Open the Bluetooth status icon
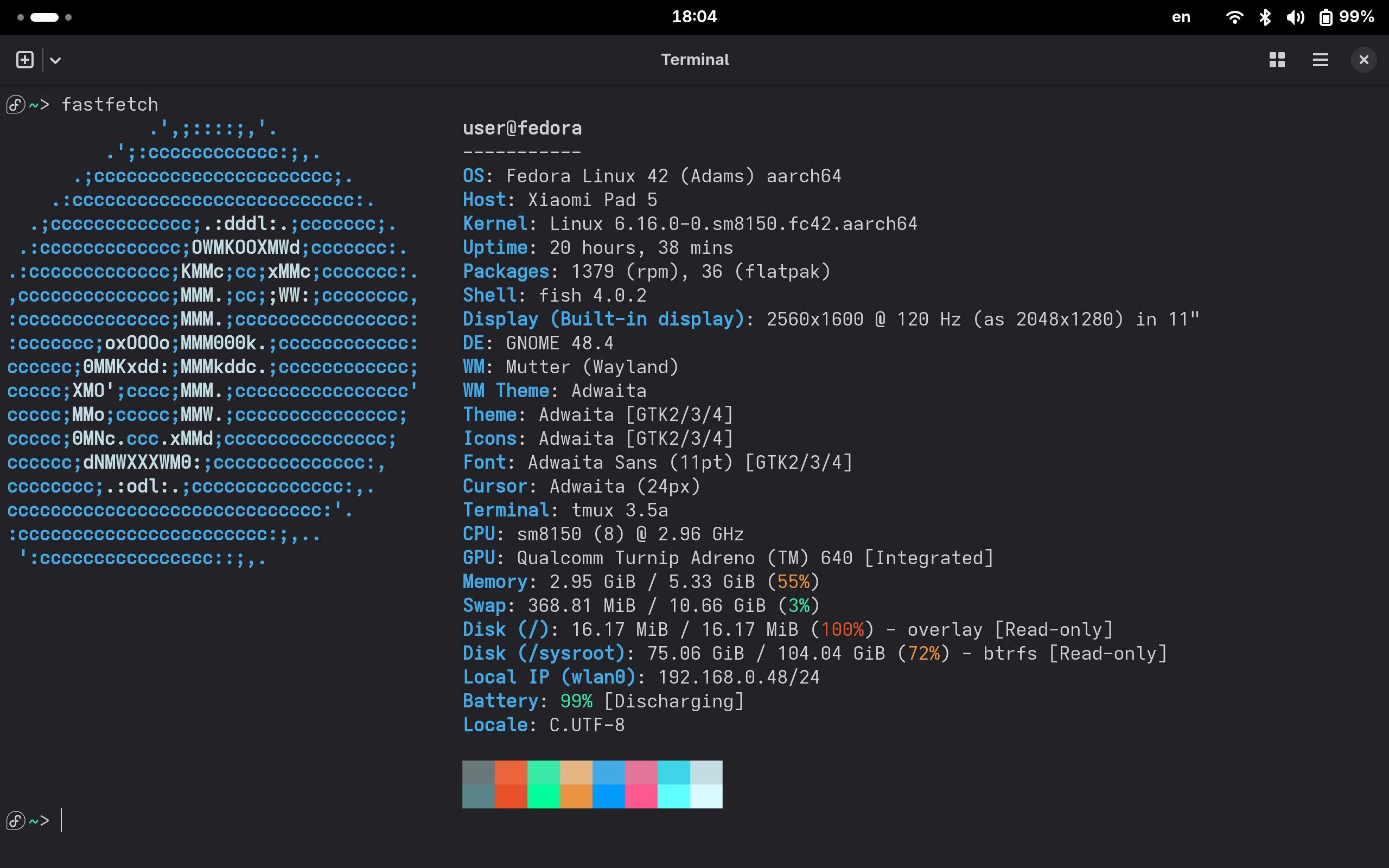Screen dimensions: 1389x868 [x=1265, y=17]
